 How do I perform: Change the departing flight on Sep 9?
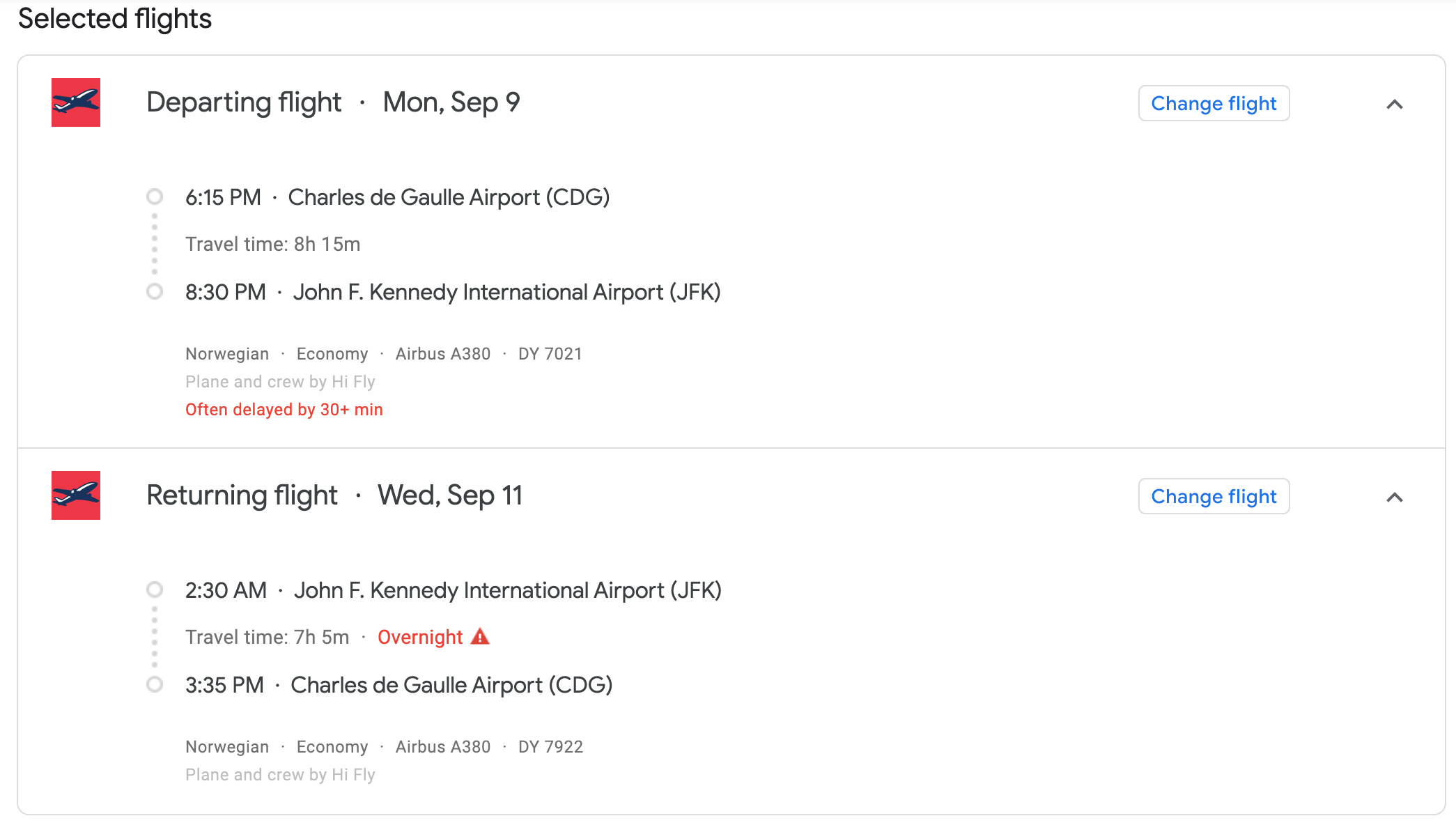click(1214, 103)
